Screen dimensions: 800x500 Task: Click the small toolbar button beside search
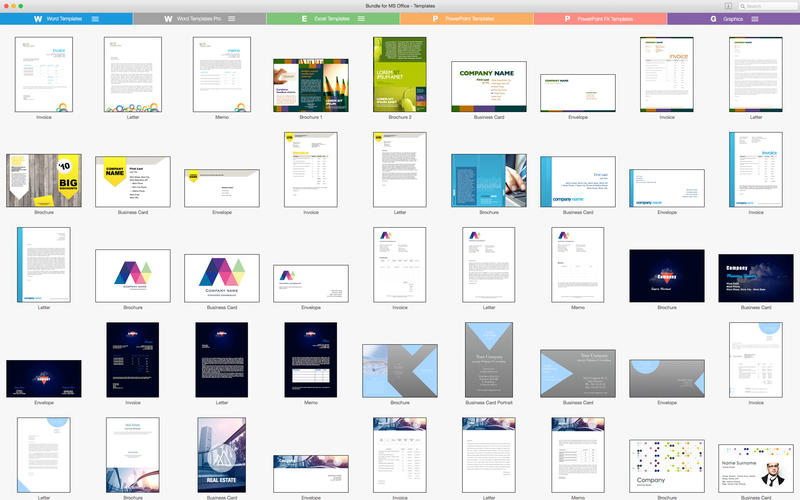(728, 6)
